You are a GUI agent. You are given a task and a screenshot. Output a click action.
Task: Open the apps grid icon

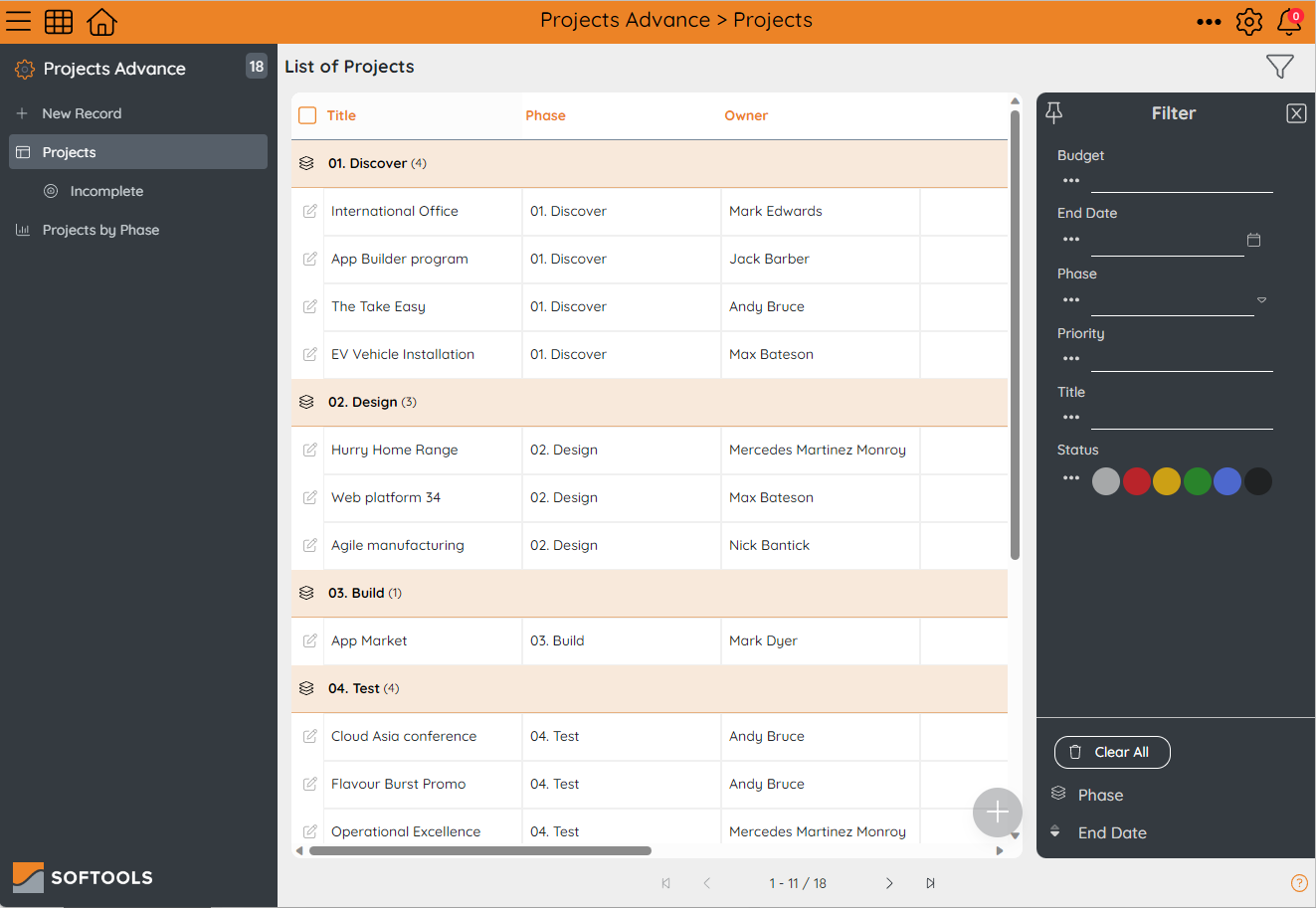click(x=59, y=21)
